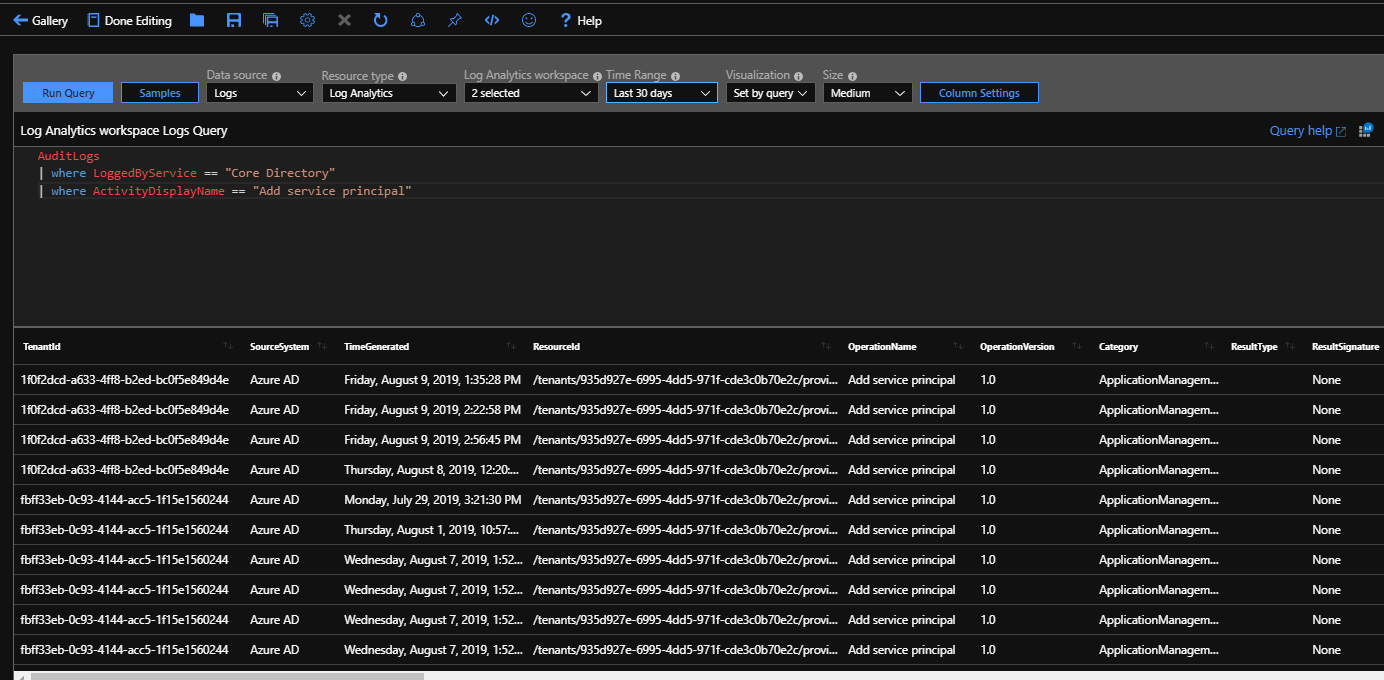
Task: Open Logs Analytics icon beside Query help
Action: [1365, 131]
